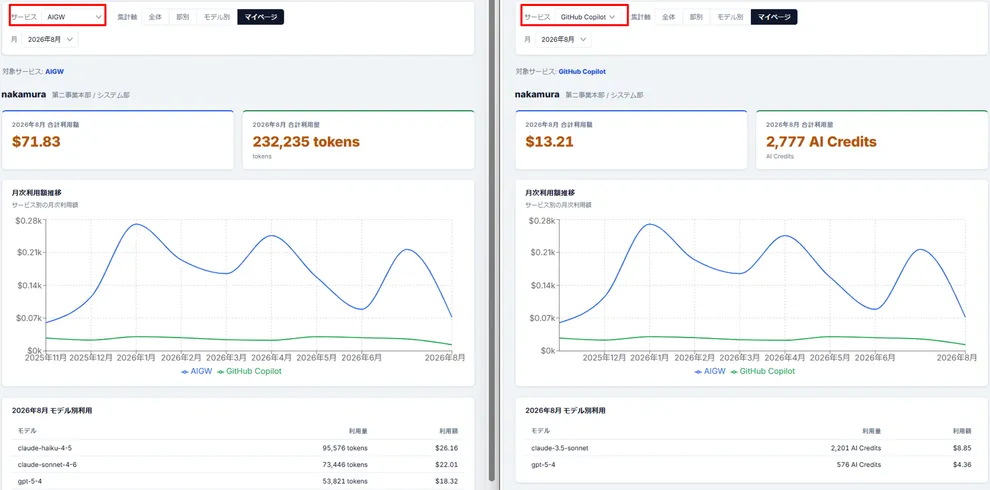
Task: Open the 2026年8月 month dropdown in GitHub Copilot panel
Action: tap(564, 39)
